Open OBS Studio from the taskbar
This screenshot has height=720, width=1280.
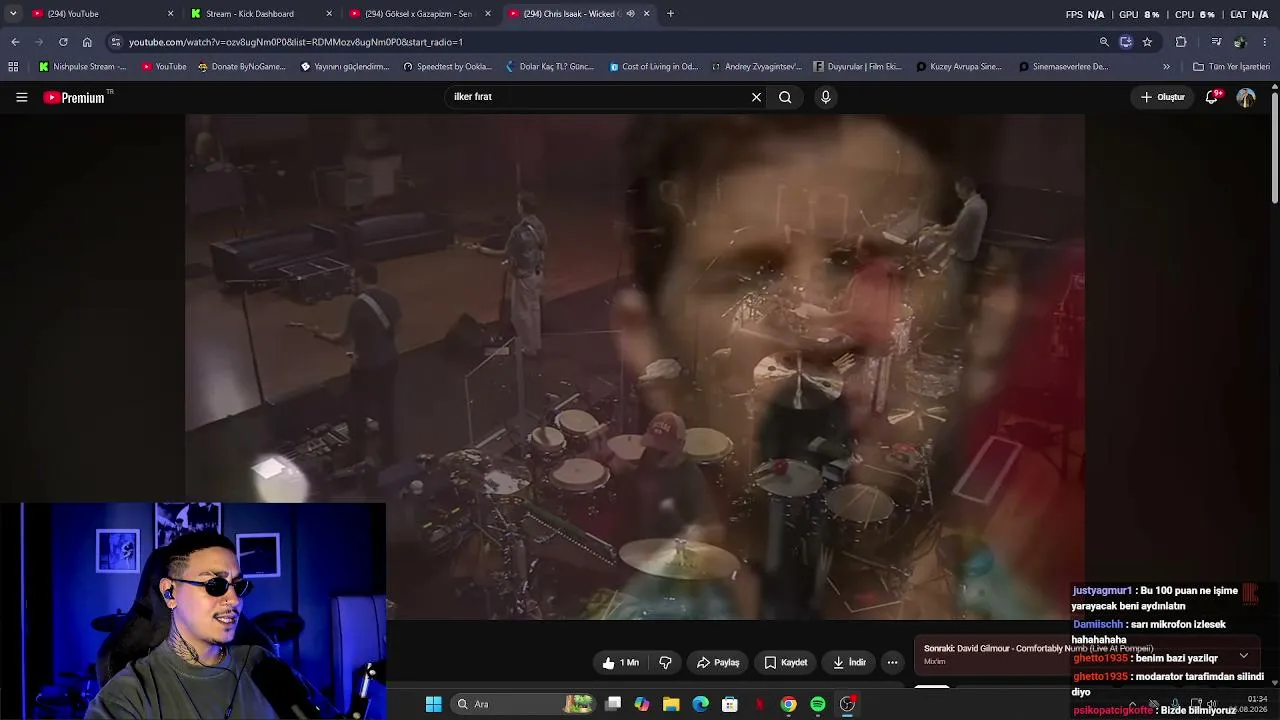[x=847, y=704]
